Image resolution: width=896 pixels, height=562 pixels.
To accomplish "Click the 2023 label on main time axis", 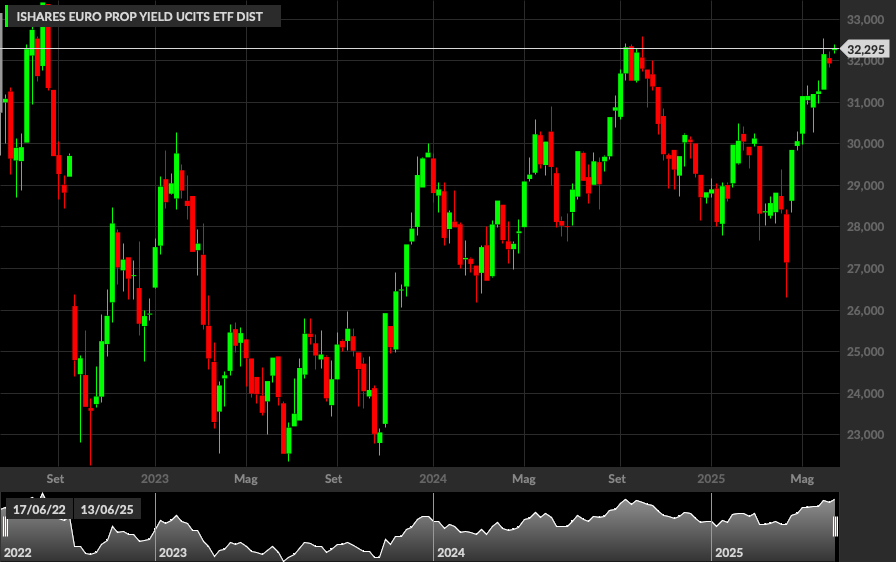I will [155, 479].
